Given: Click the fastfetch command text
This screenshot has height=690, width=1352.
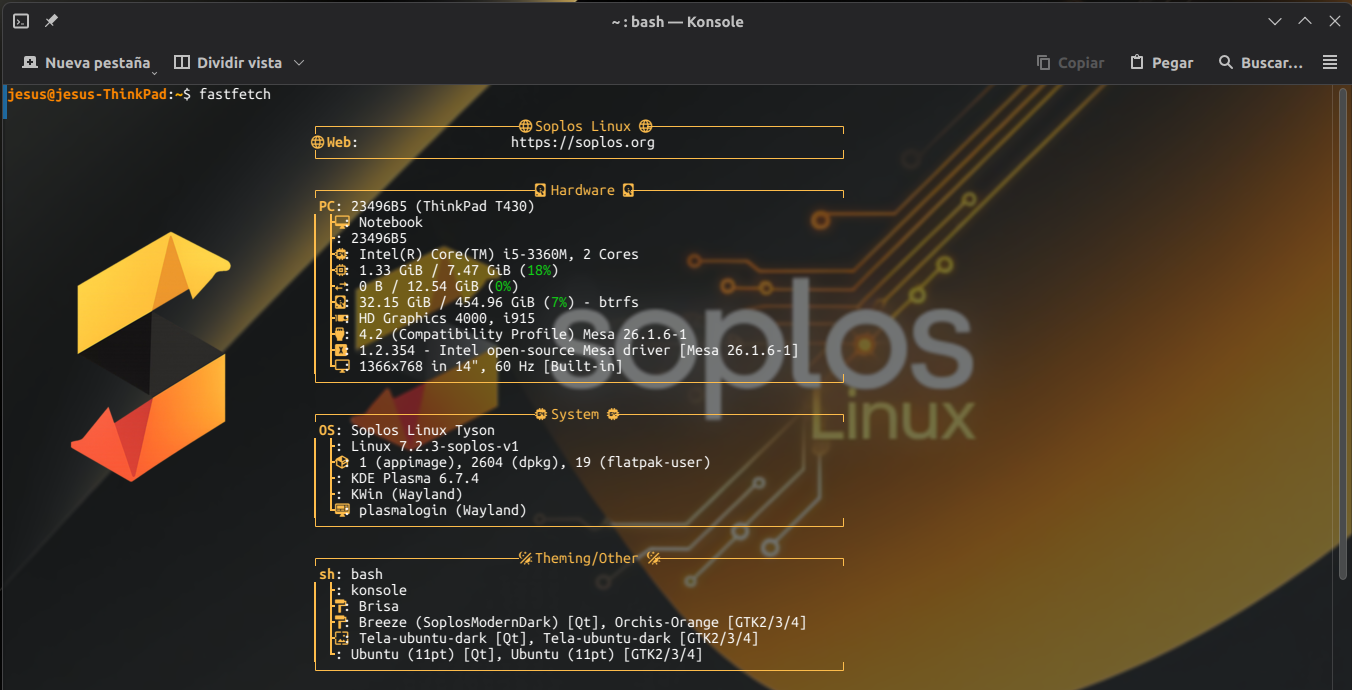Looking at the screenshot, I should [235, 94].
